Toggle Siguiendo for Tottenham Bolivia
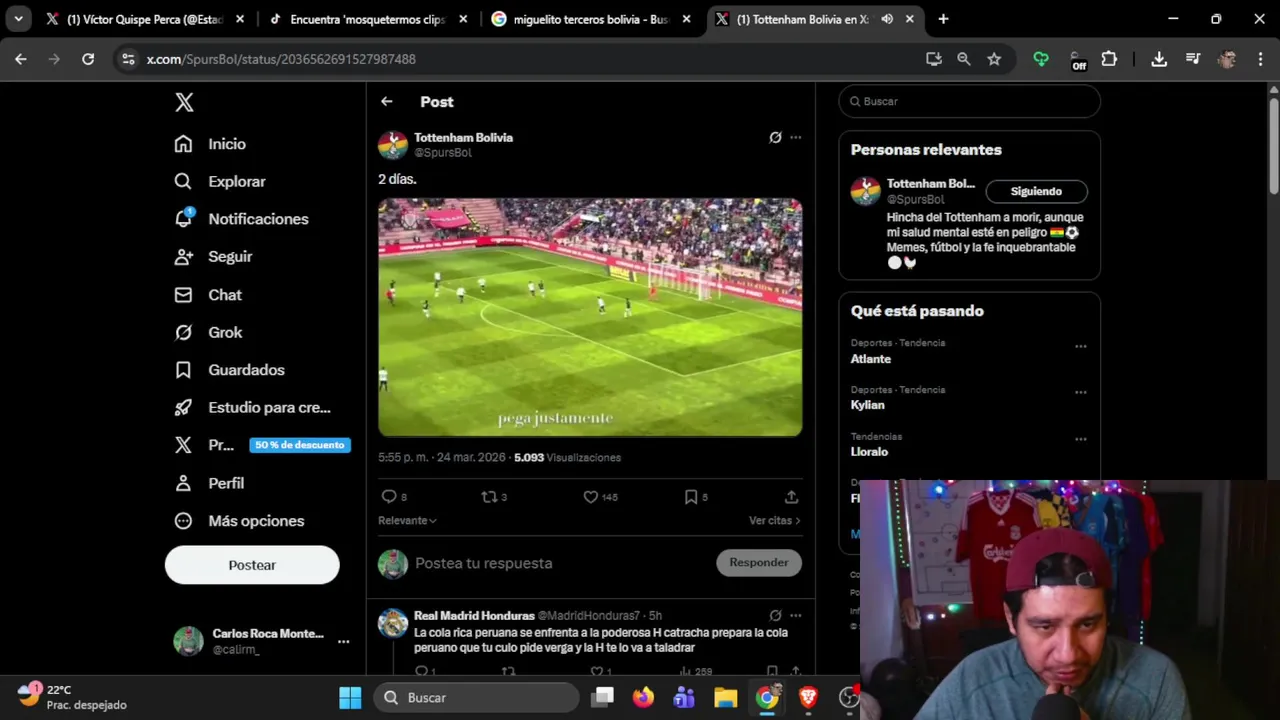Image resolution: width=1280 pixels, height=720 pixels. pyautogui.click(x=1036, y=191)
